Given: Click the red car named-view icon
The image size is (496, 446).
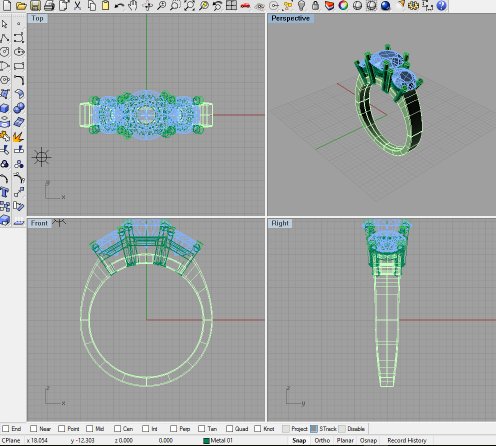Looking at the screenshot, I should 245,5.
